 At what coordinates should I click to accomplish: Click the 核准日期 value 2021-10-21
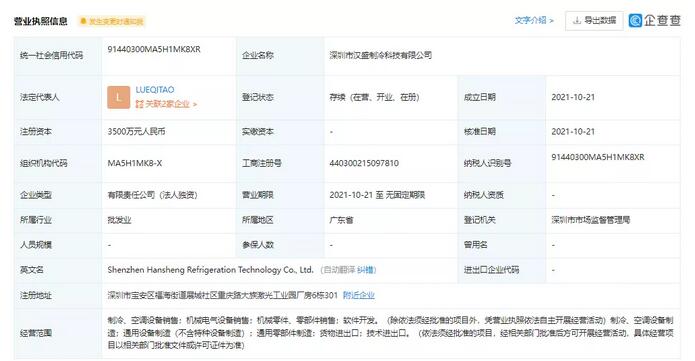click(x=573, y=132)
